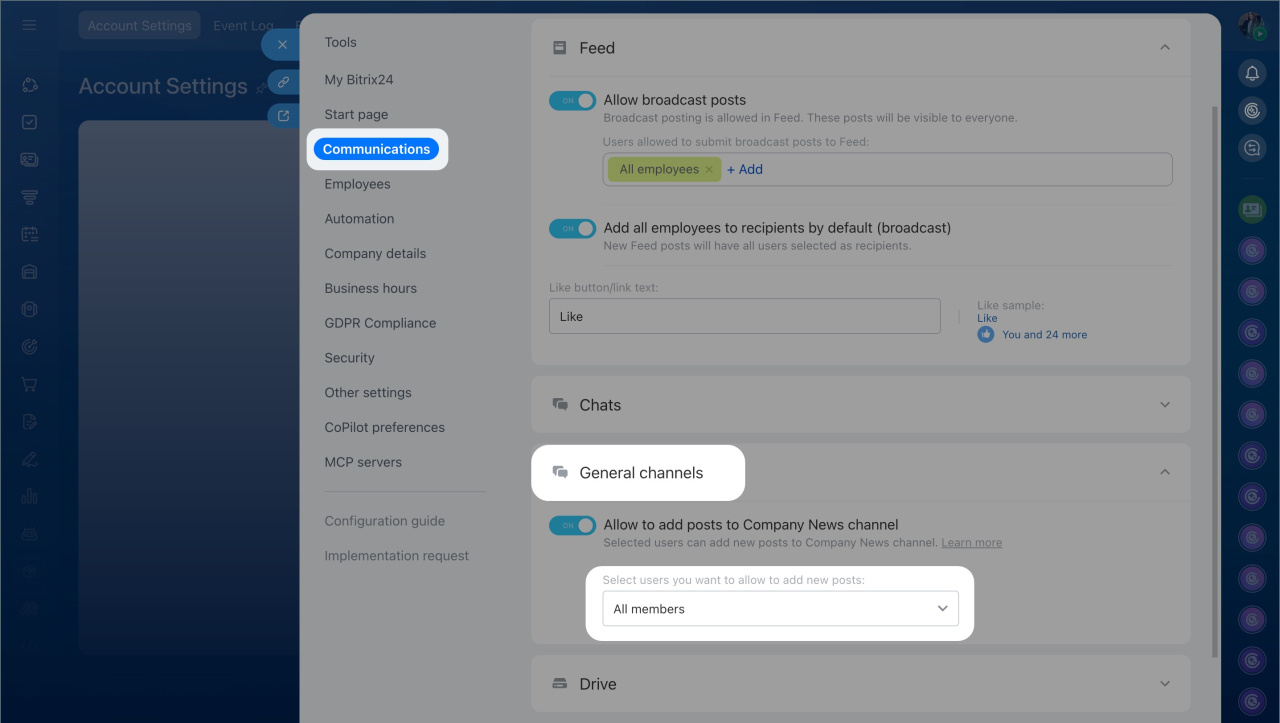Click the tasks checkmark icon in sidebar
Screen dimensions: 1280x723
point(30,122)
